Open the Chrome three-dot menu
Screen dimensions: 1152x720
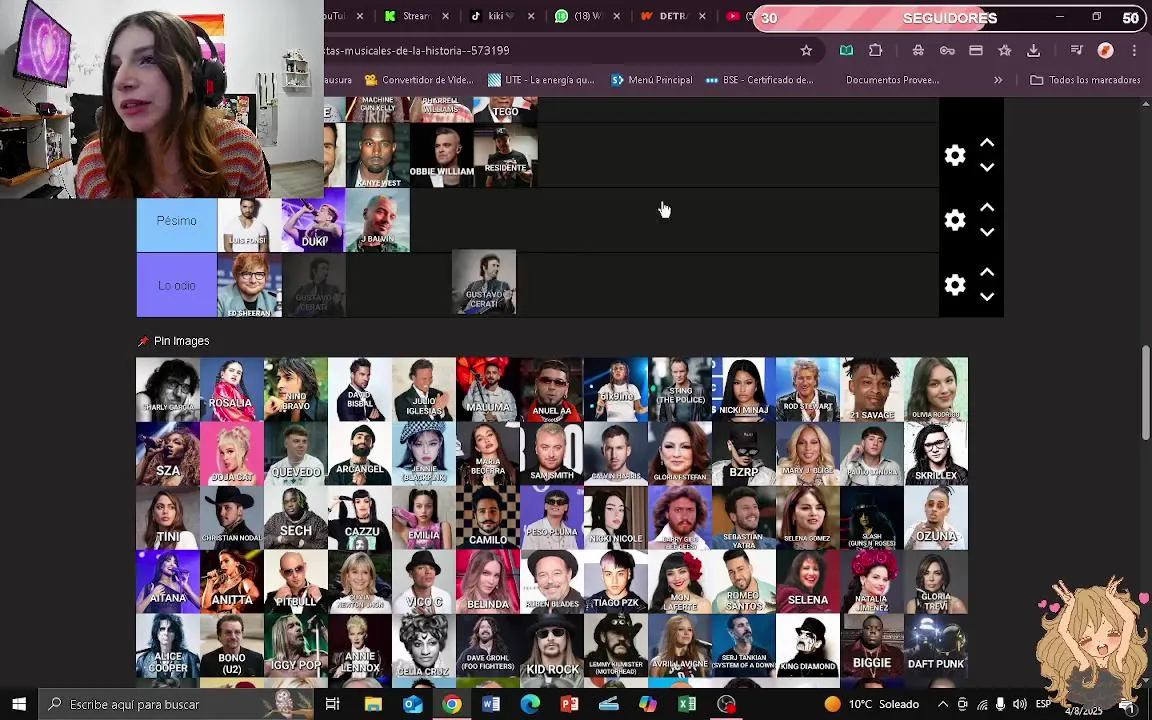(x=1134, y=51)
